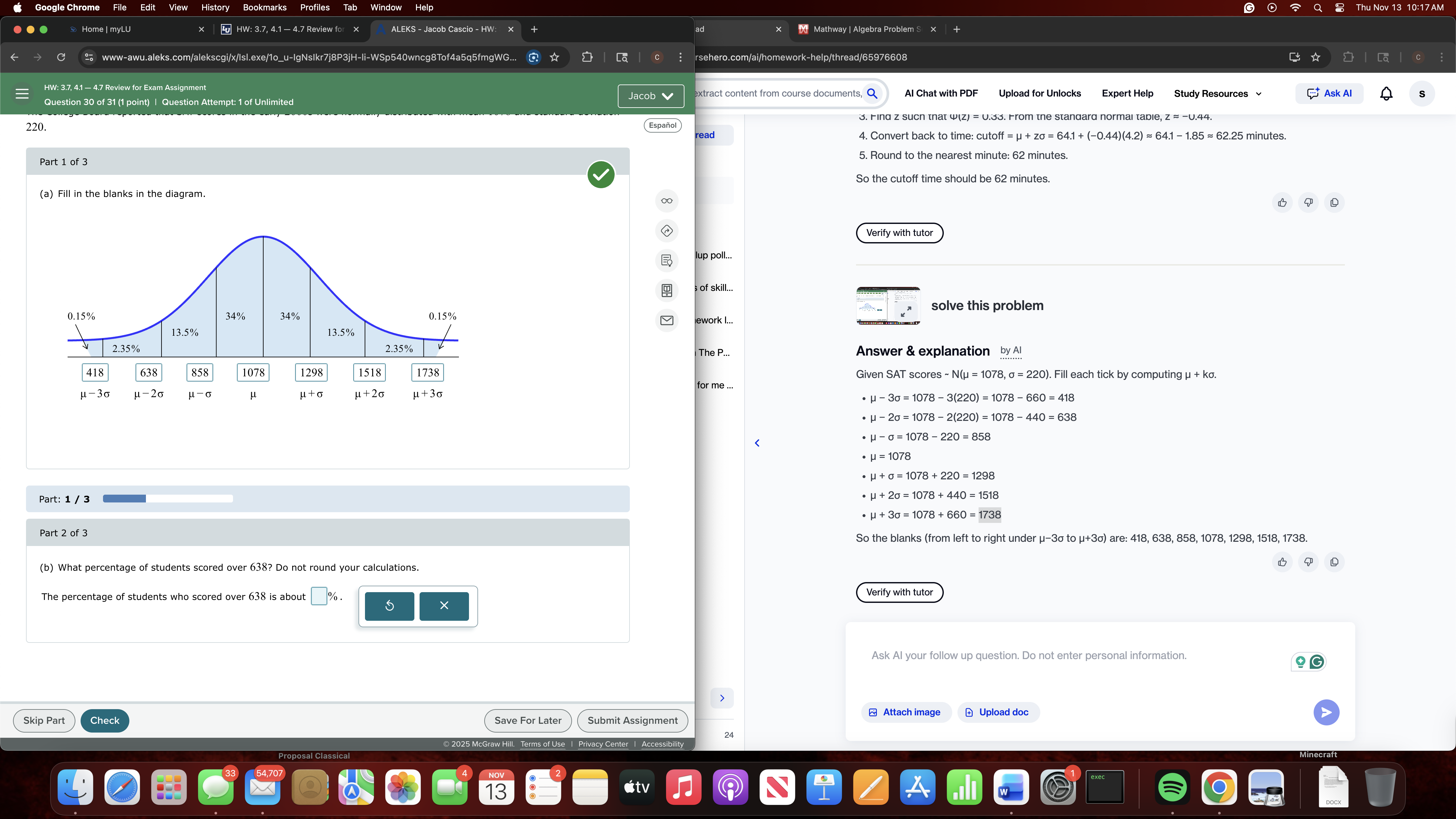Send the AI follow-up with paper plane icon
Screen dimensions: 1456x819
coord(1327,712)
